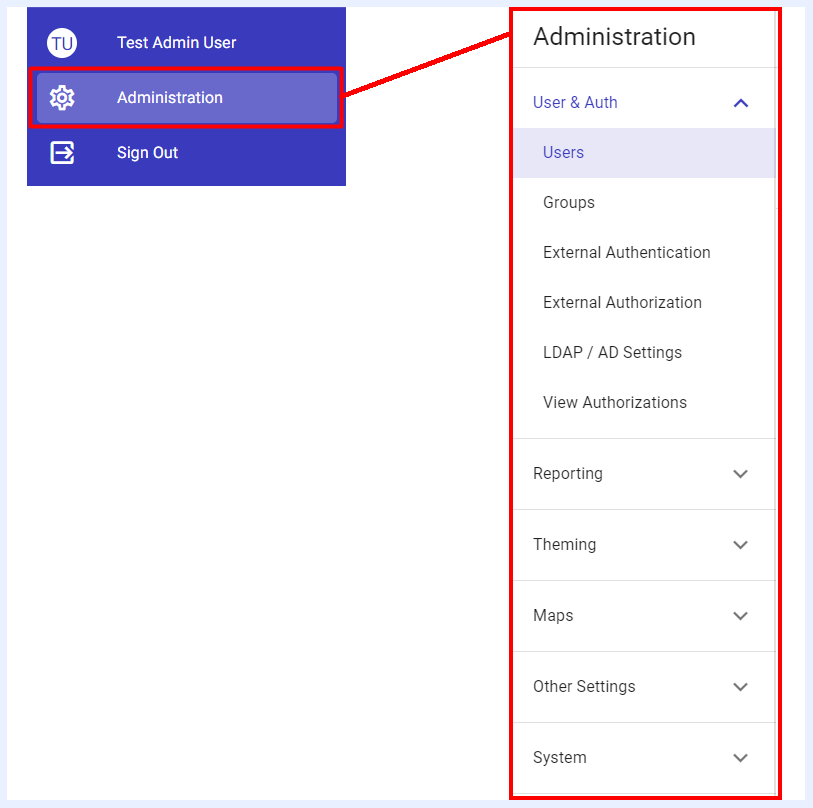Open the Users admin page
This screenshot has height=808, width=813.
(x=644, y=152)
